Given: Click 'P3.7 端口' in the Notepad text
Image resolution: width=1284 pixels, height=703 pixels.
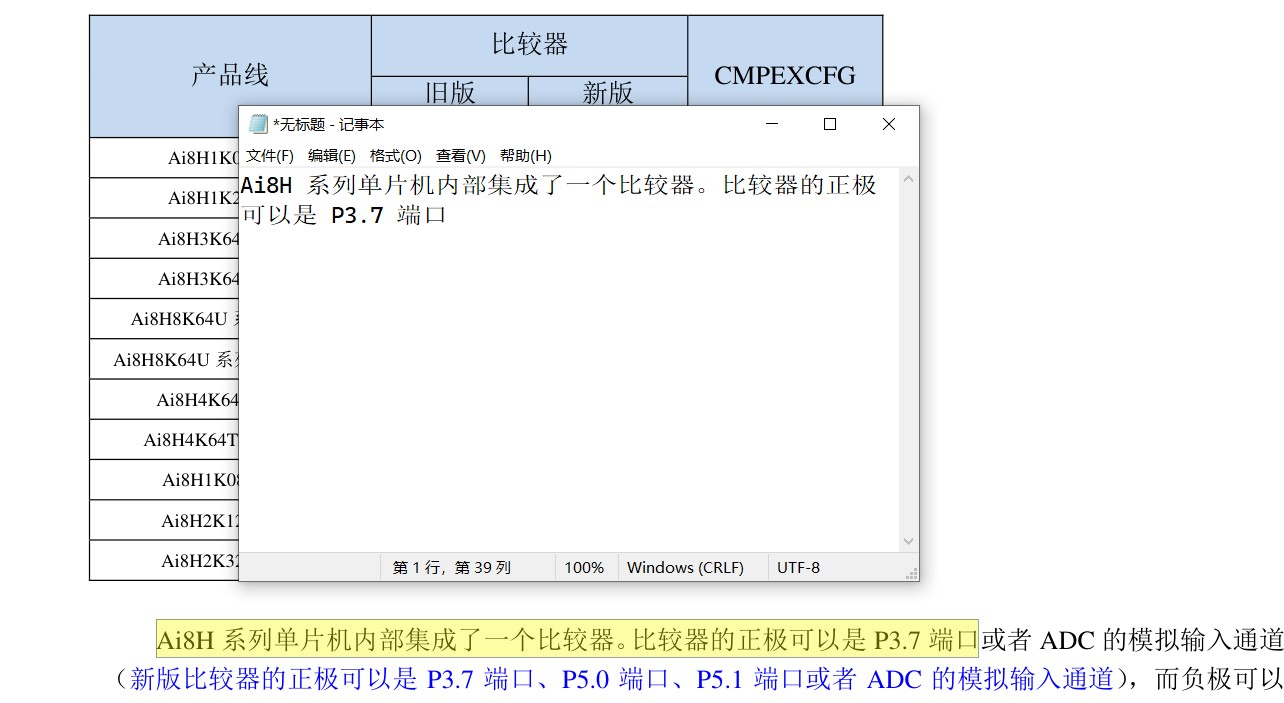Looking at the screenshot, I should point(388,215).
